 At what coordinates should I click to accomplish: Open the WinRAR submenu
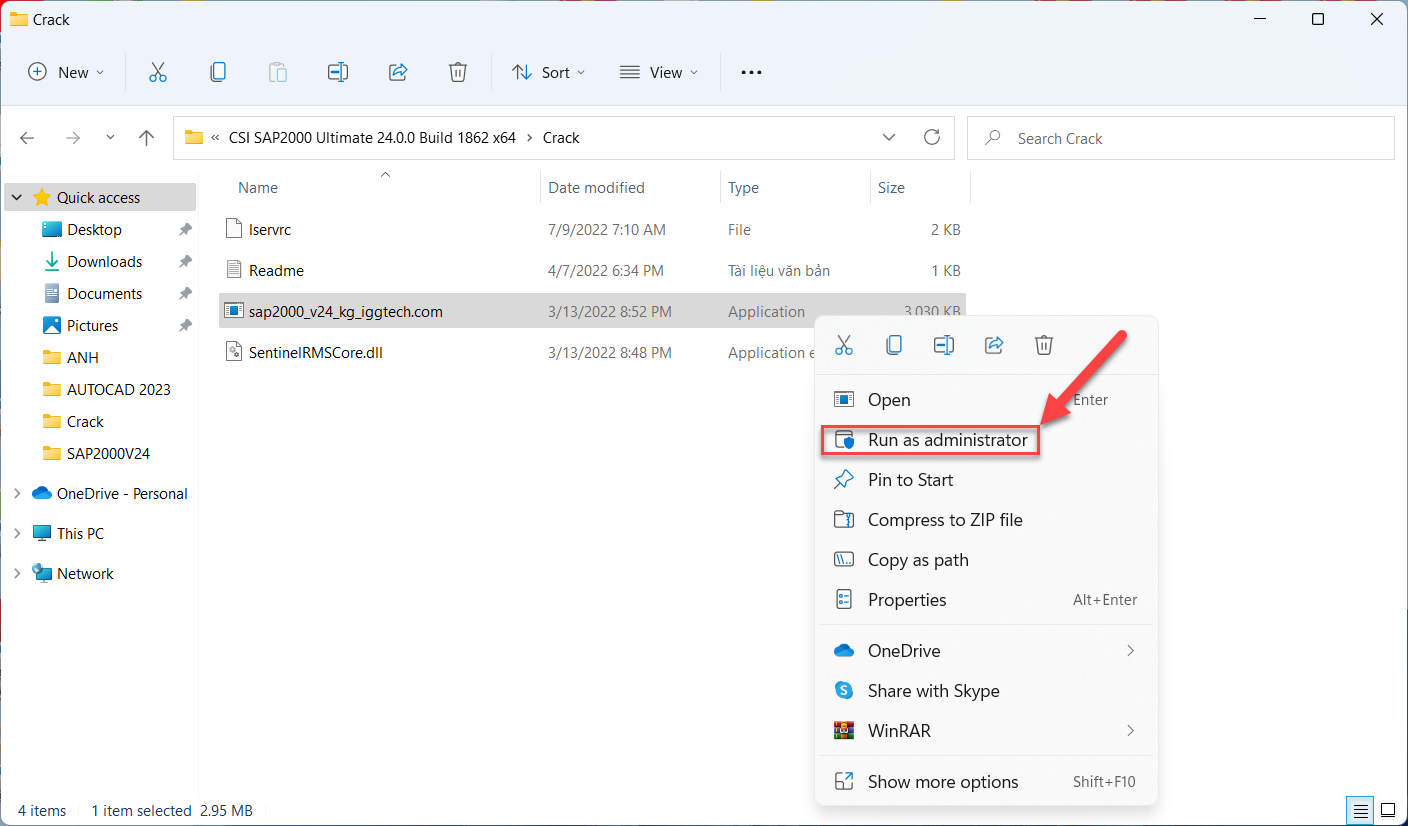(986, 731)
